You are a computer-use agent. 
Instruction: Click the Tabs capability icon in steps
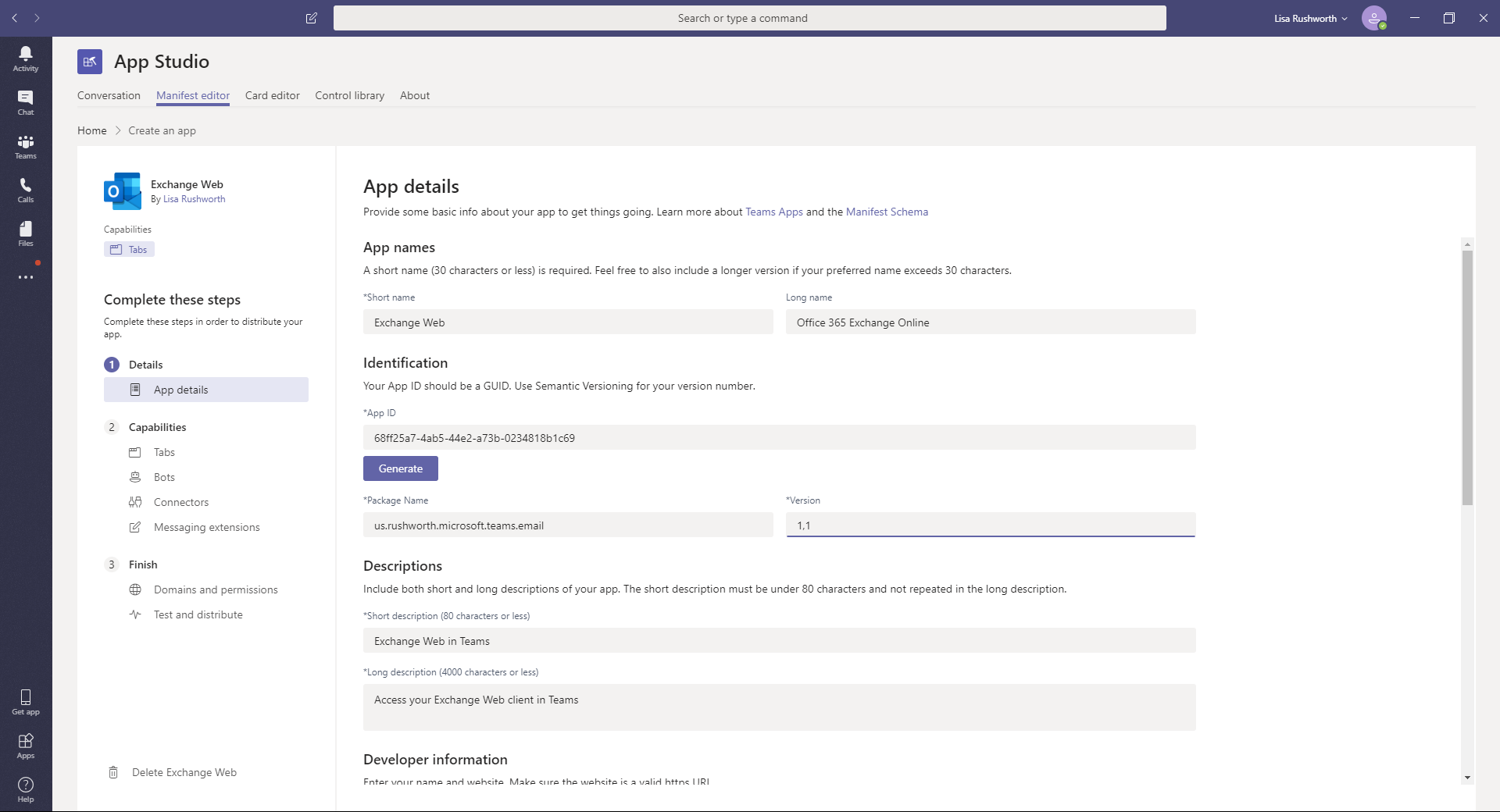point(135,452)
